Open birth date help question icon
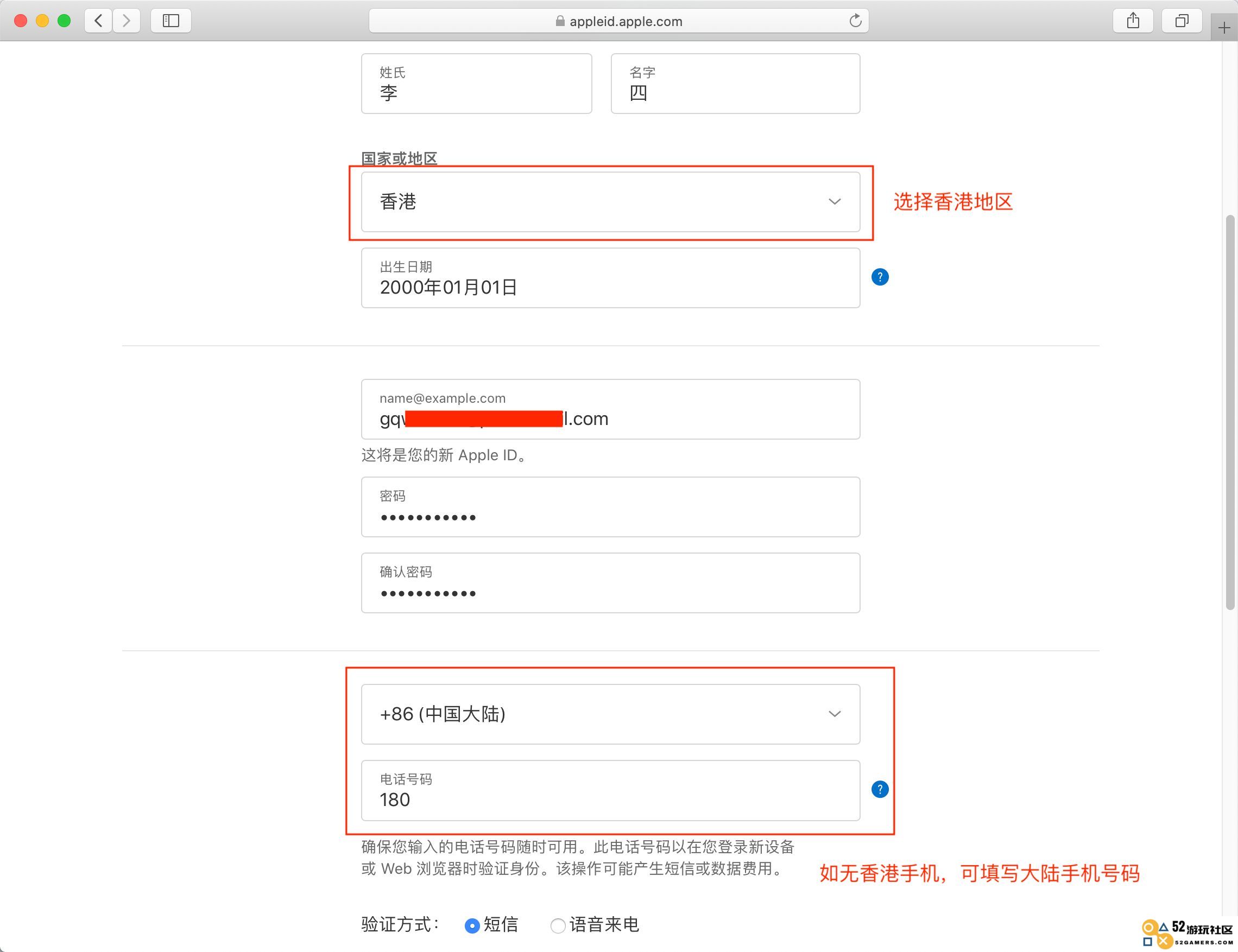The image size is (1238, 952). tap(880, 277)
